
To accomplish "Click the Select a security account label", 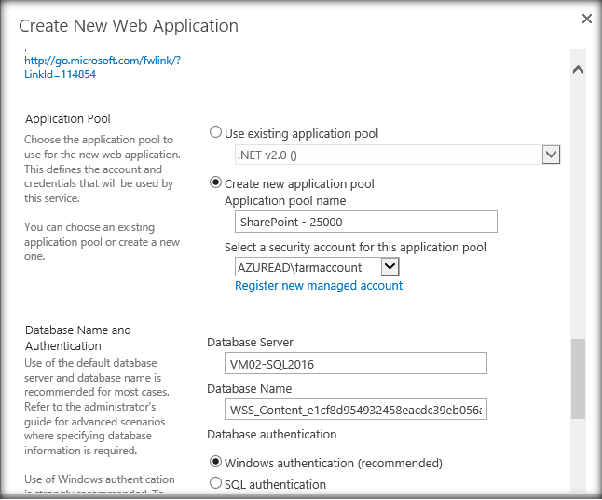I will (355, 247).
